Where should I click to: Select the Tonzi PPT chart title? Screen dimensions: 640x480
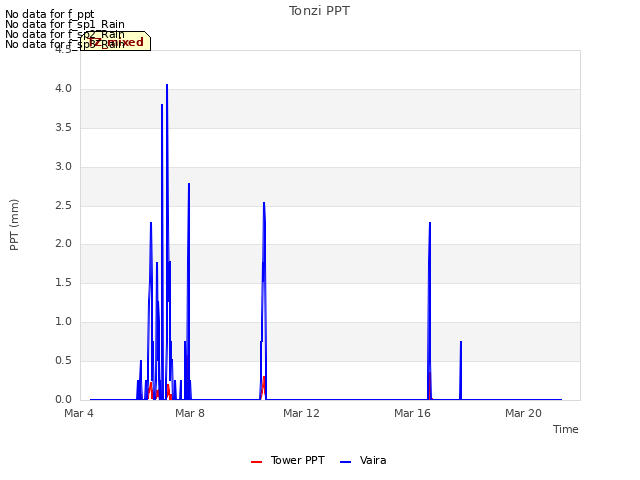(319, 11)
